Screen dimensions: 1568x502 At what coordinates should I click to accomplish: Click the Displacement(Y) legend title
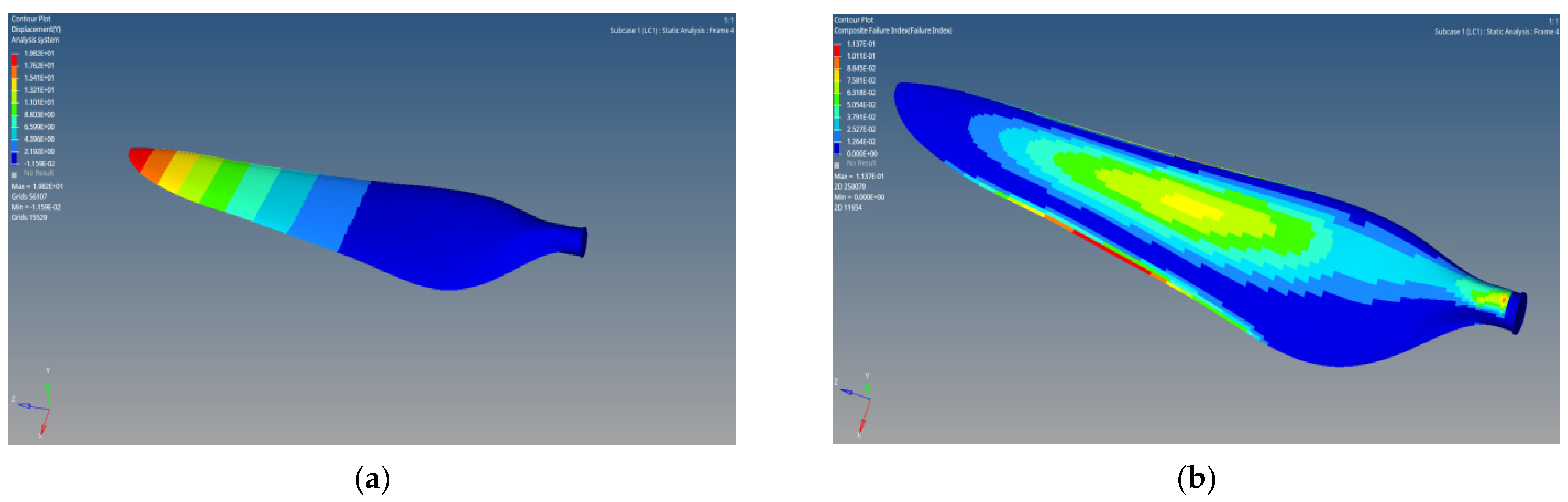coord(36,29)
